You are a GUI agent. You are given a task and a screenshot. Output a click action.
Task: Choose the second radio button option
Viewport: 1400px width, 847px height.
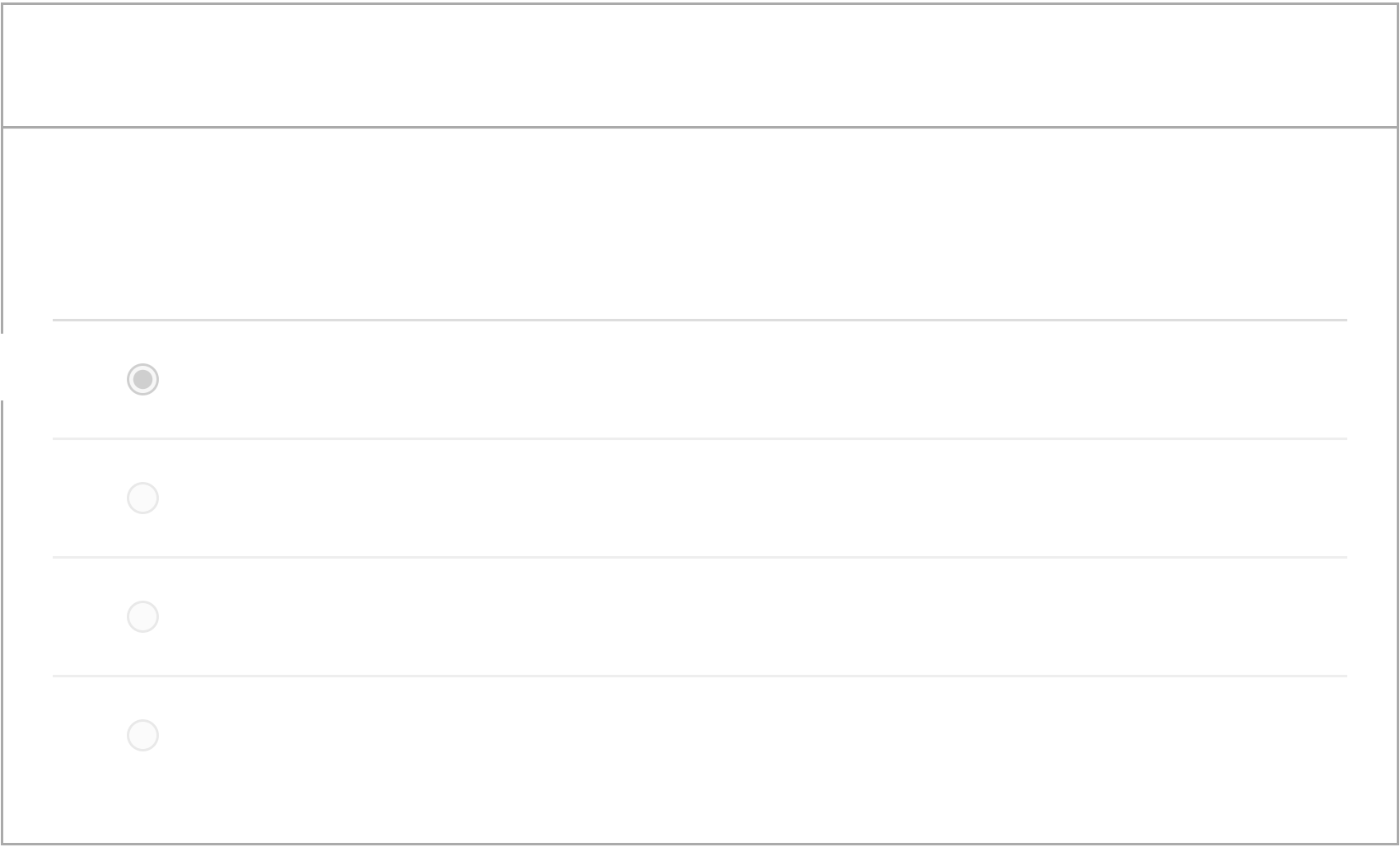pos(142,498)
